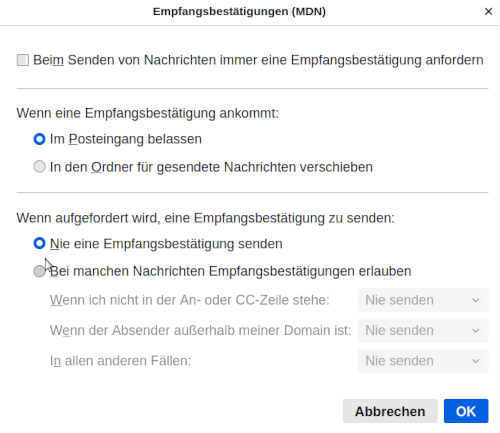Click the 'Nie eine Empfangsbestätigung senden' label

click(166, 244)
